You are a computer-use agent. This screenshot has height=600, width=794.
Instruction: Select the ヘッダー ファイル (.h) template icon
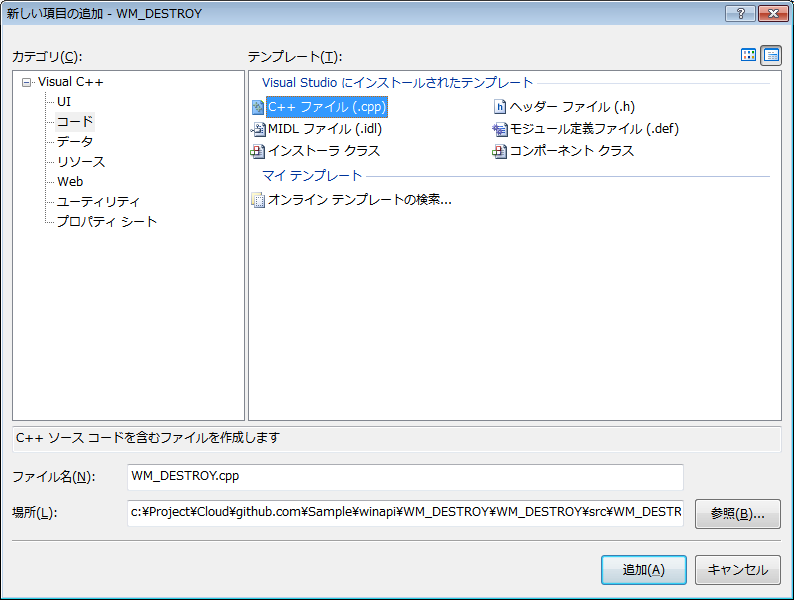tap(499, 107)
